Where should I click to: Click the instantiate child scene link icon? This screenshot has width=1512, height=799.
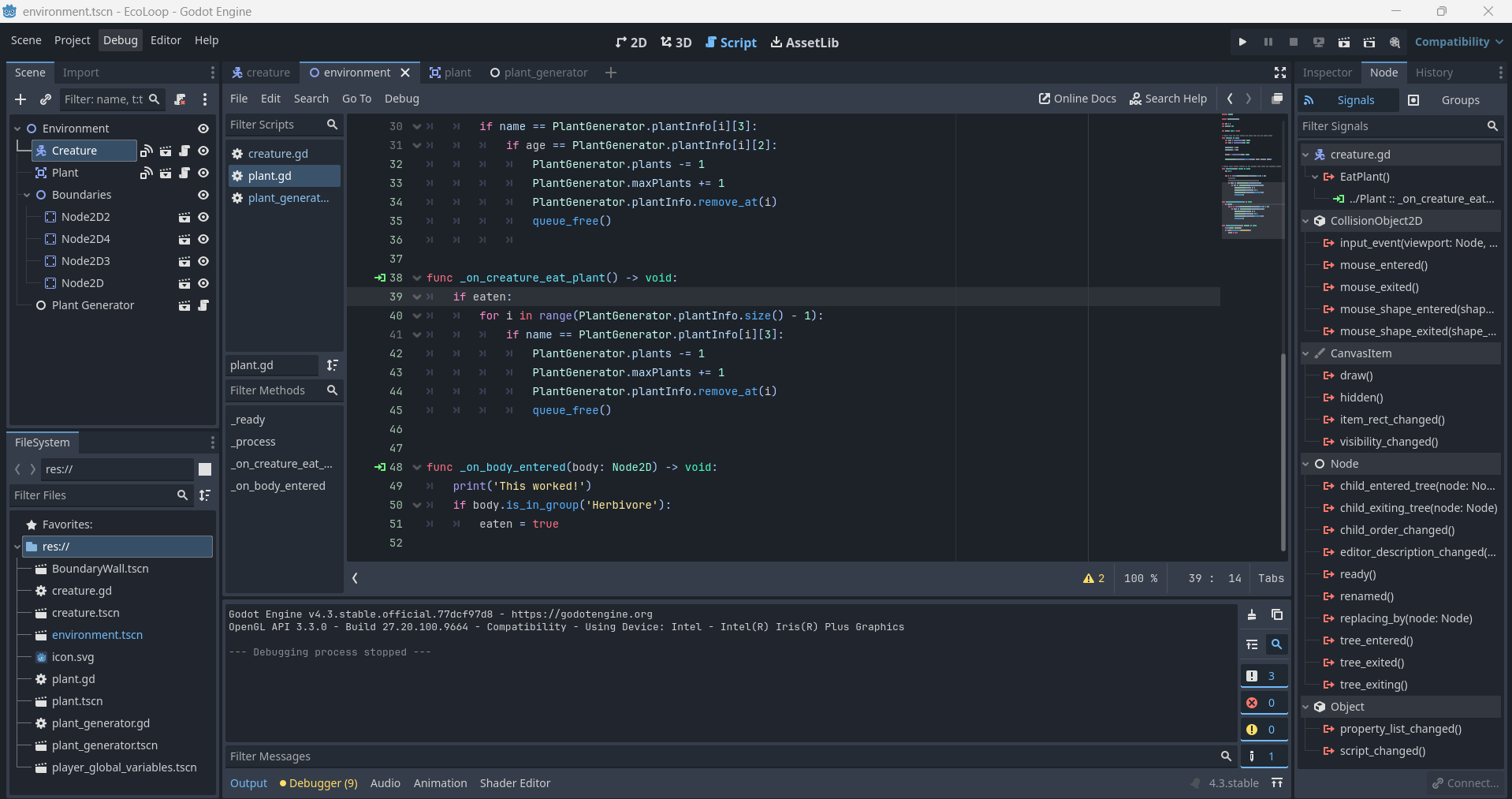coord(46,99)
